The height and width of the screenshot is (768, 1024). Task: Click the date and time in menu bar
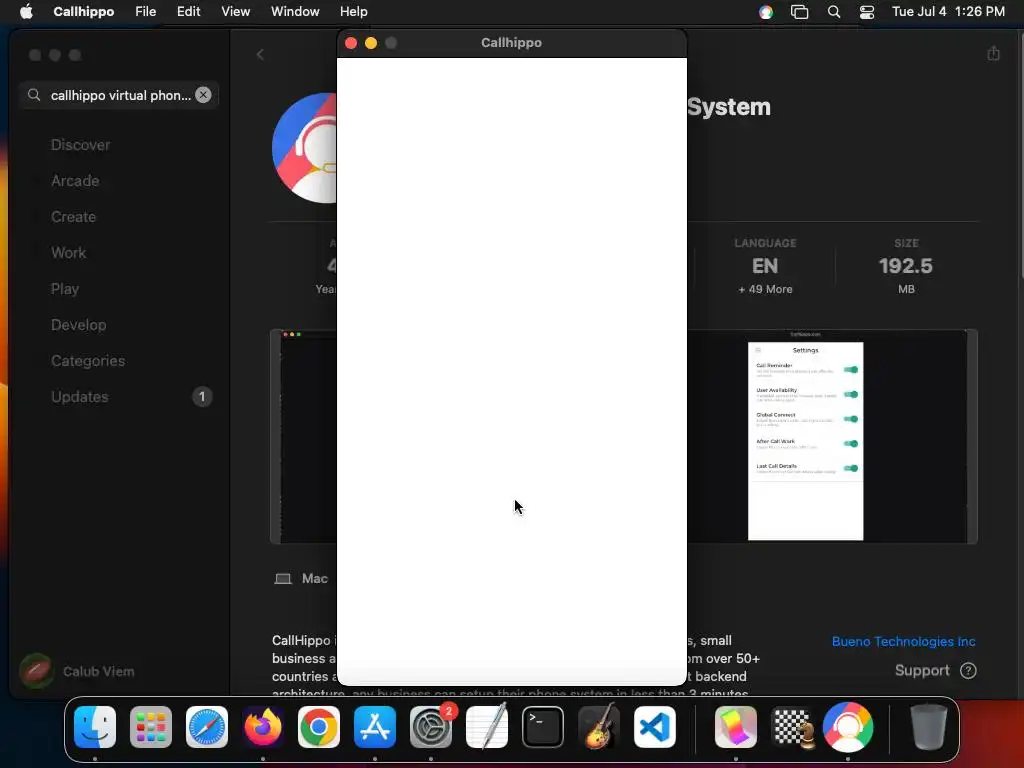(x=948, y=12)
